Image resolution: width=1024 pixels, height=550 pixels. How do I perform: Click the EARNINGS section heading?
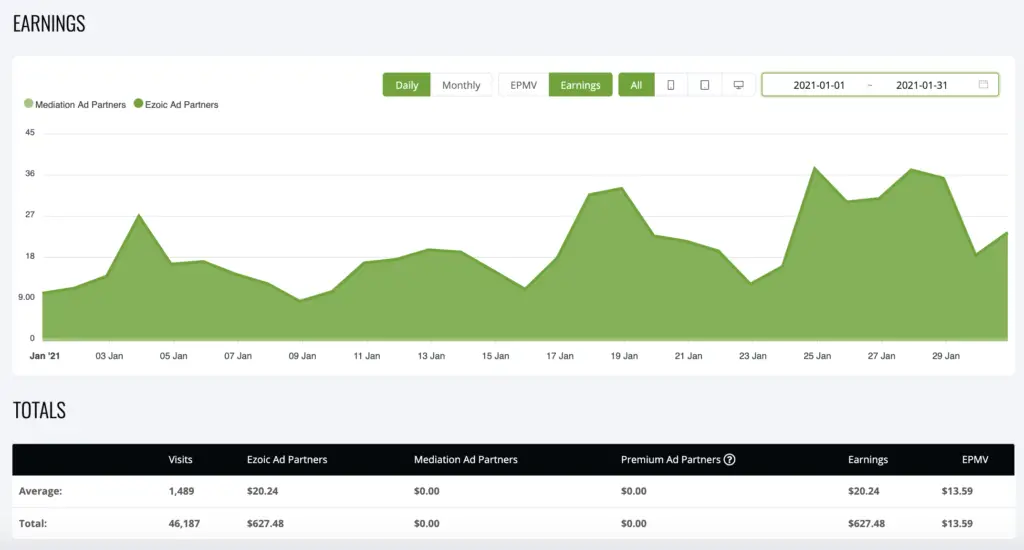coord(49,24)
